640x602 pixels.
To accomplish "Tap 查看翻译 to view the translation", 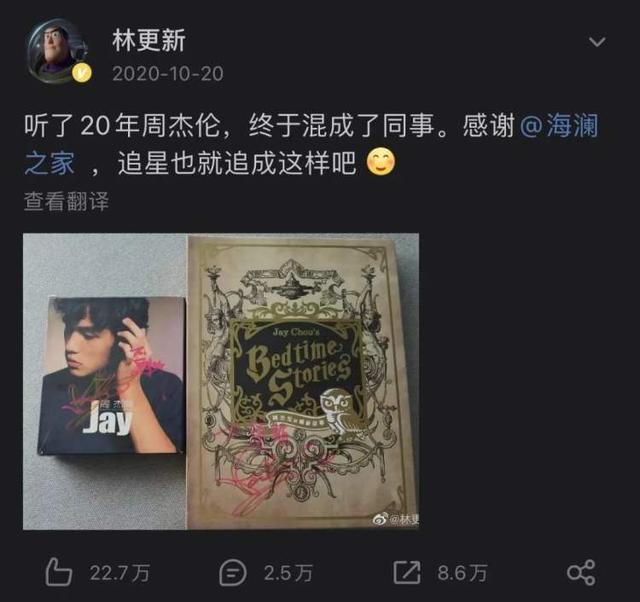I will pos(66,201).
